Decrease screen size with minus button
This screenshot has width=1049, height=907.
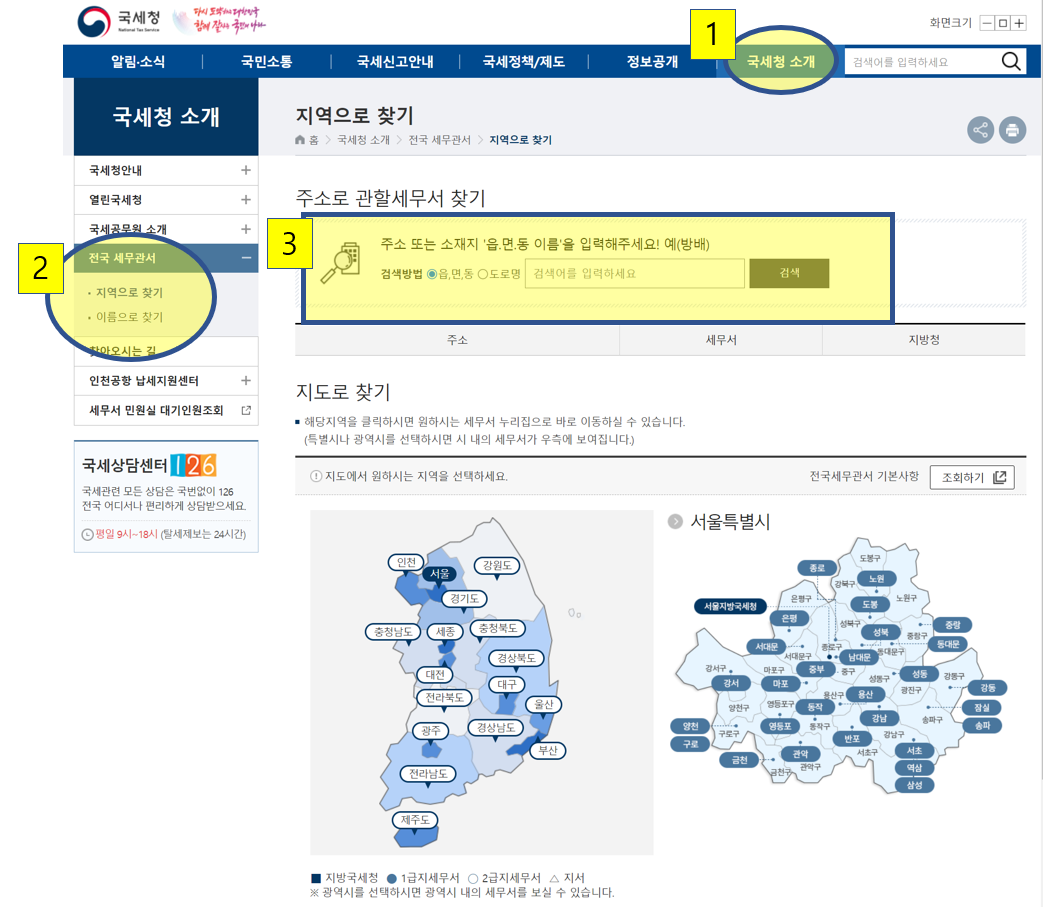(987, 23)
